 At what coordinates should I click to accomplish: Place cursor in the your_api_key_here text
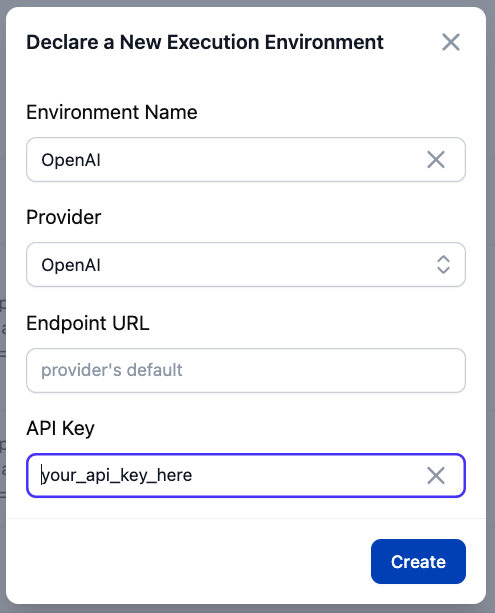pyautogui.click(x=117, y=476)
